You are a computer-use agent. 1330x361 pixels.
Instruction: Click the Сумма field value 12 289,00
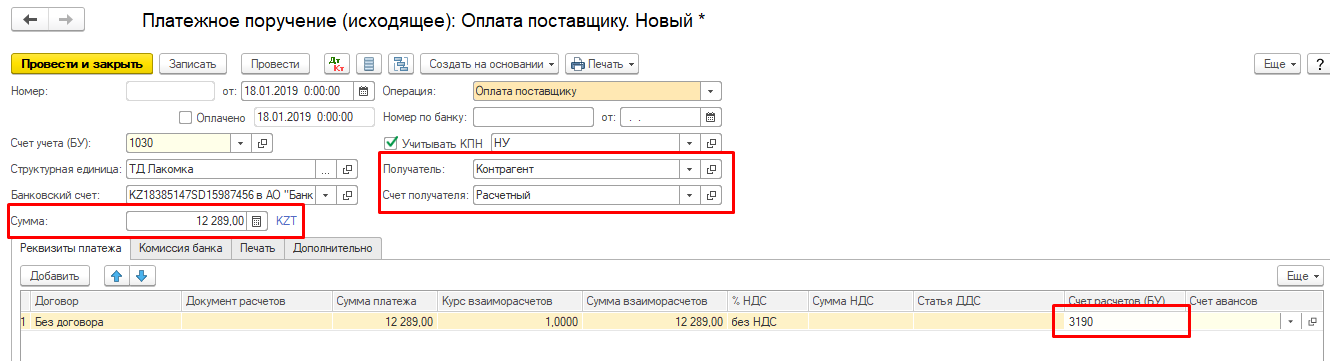pos(187,221)
